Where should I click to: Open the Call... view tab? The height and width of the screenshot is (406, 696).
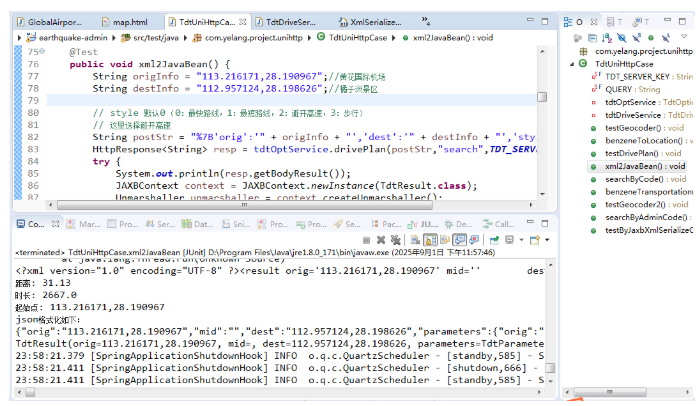tap(499, 224)
